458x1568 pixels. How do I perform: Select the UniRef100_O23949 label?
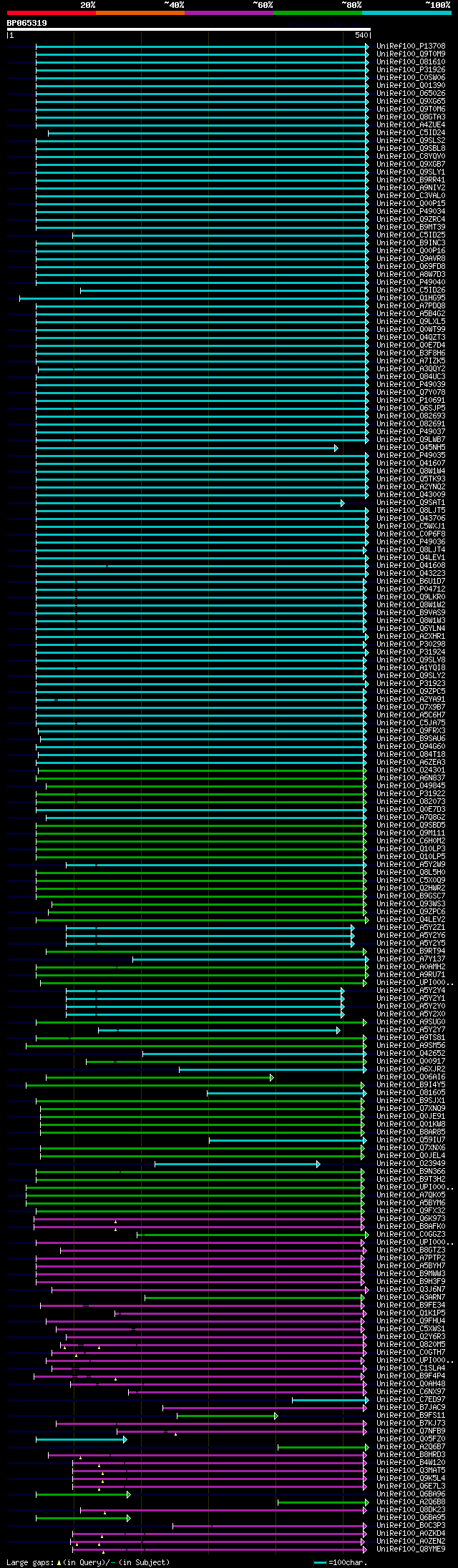pyautogui.click(x=411, y=1164)
